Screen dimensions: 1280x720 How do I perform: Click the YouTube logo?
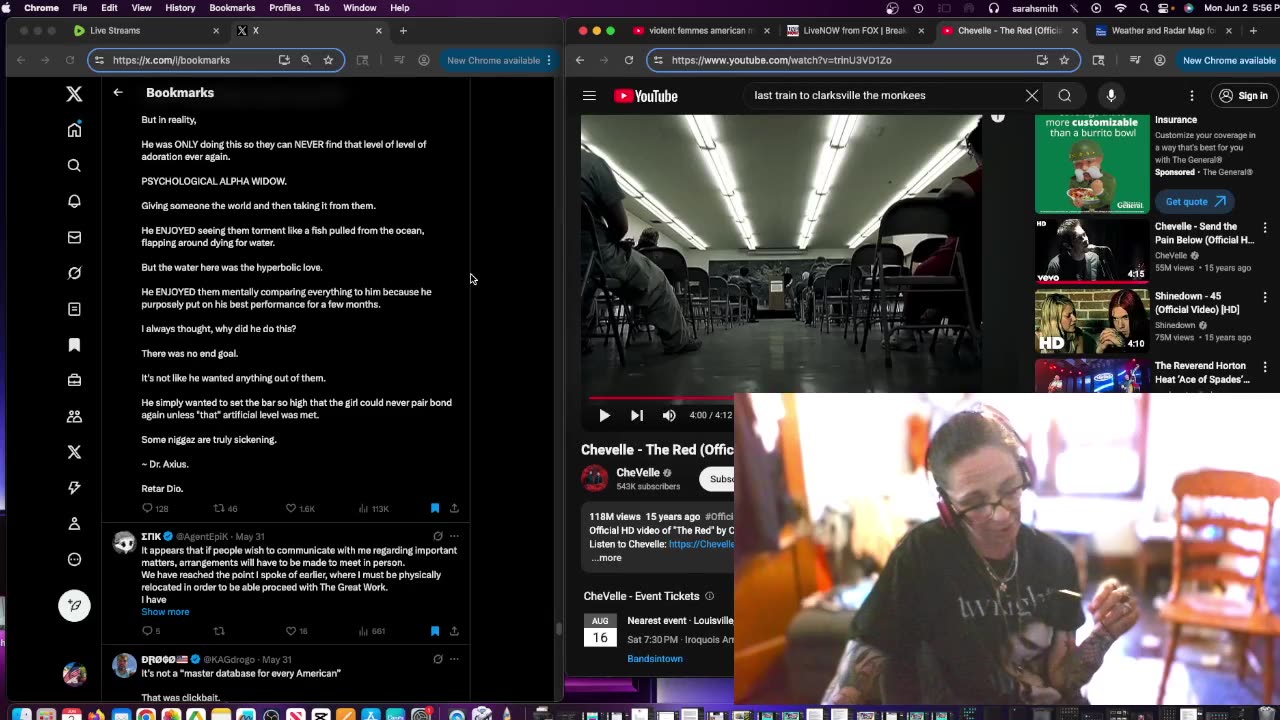click(646, 96)
